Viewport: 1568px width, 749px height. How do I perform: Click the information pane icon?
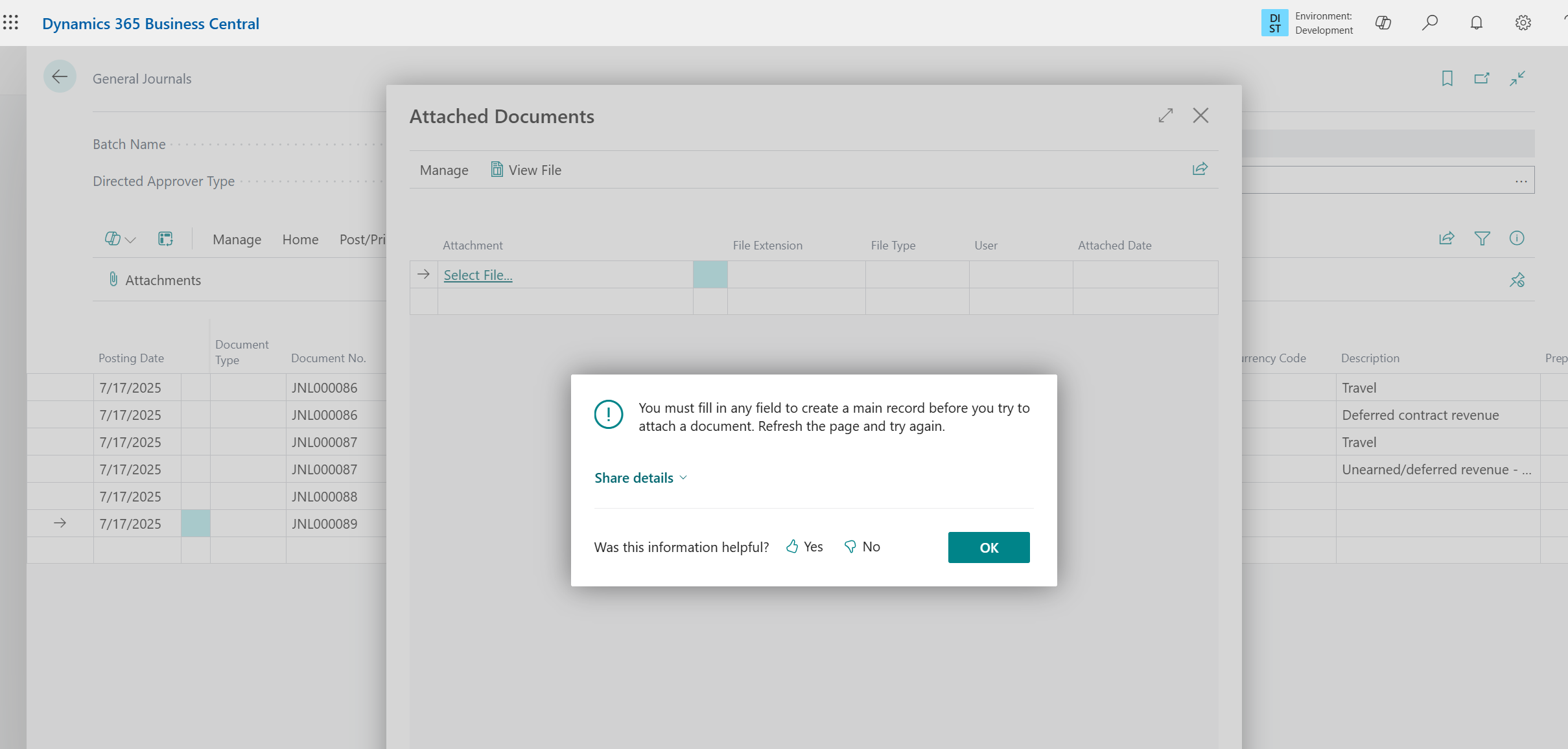(1516, 238)
